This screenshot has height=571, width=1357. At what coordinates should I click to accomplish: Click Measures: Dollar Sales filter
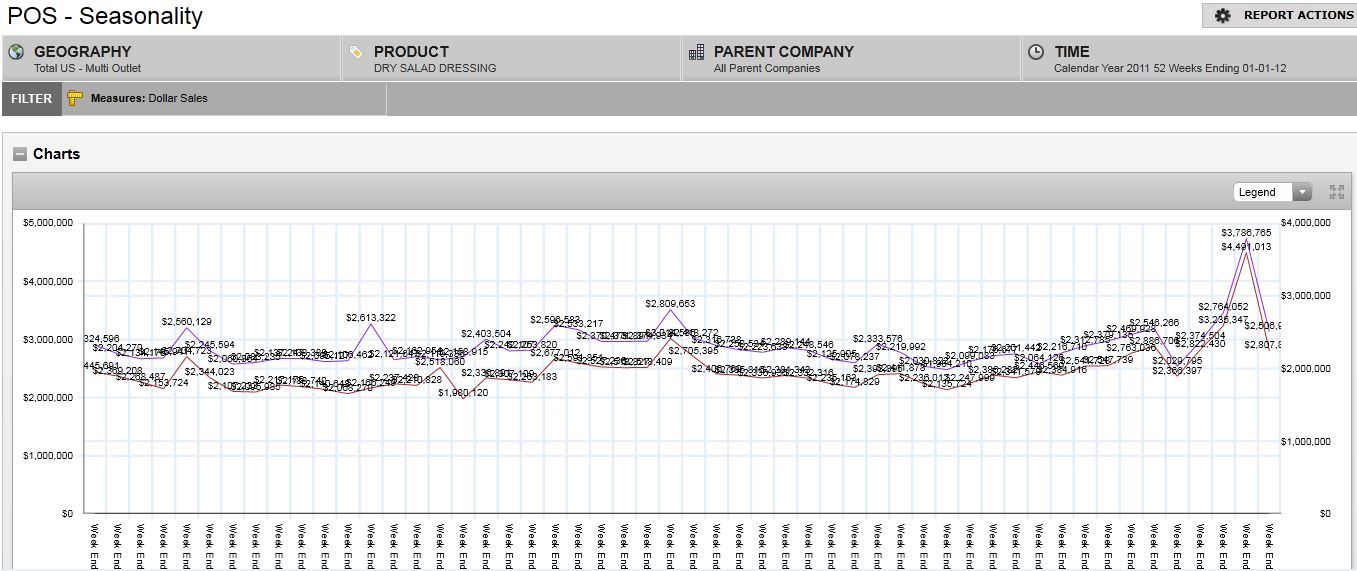148,98
